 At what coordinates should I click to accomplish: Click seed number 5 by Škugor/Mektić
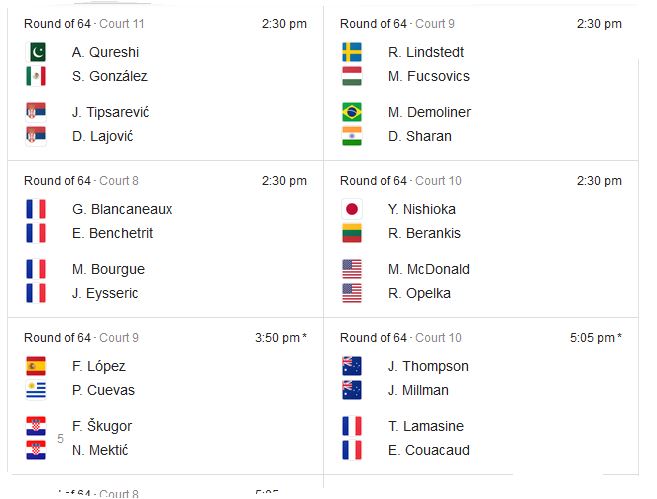(x=60, y=439)
